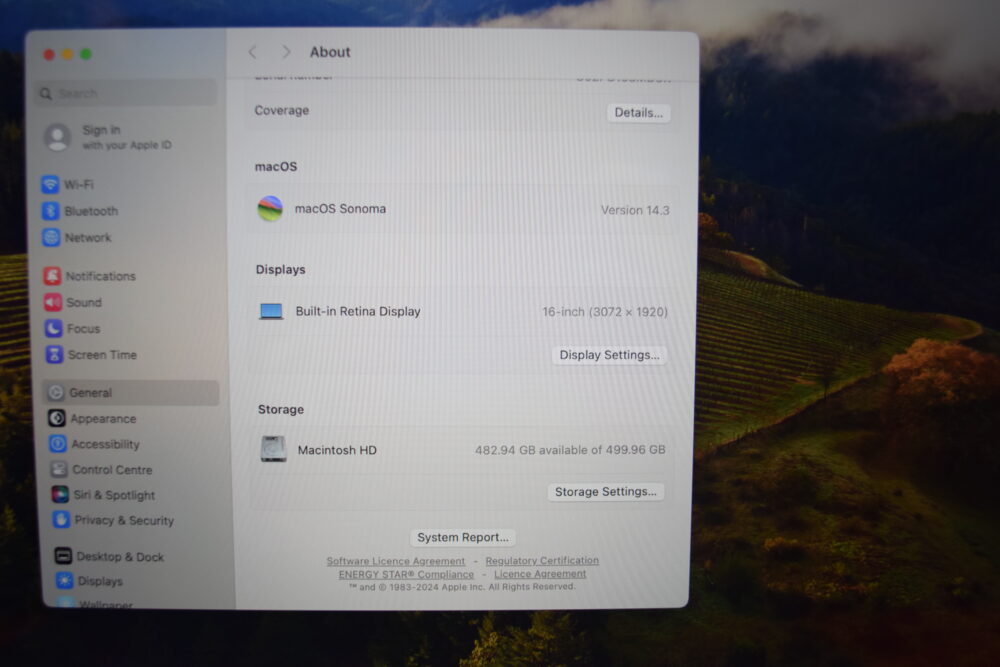Click the Desktop & Dock icon

(63, 556)
